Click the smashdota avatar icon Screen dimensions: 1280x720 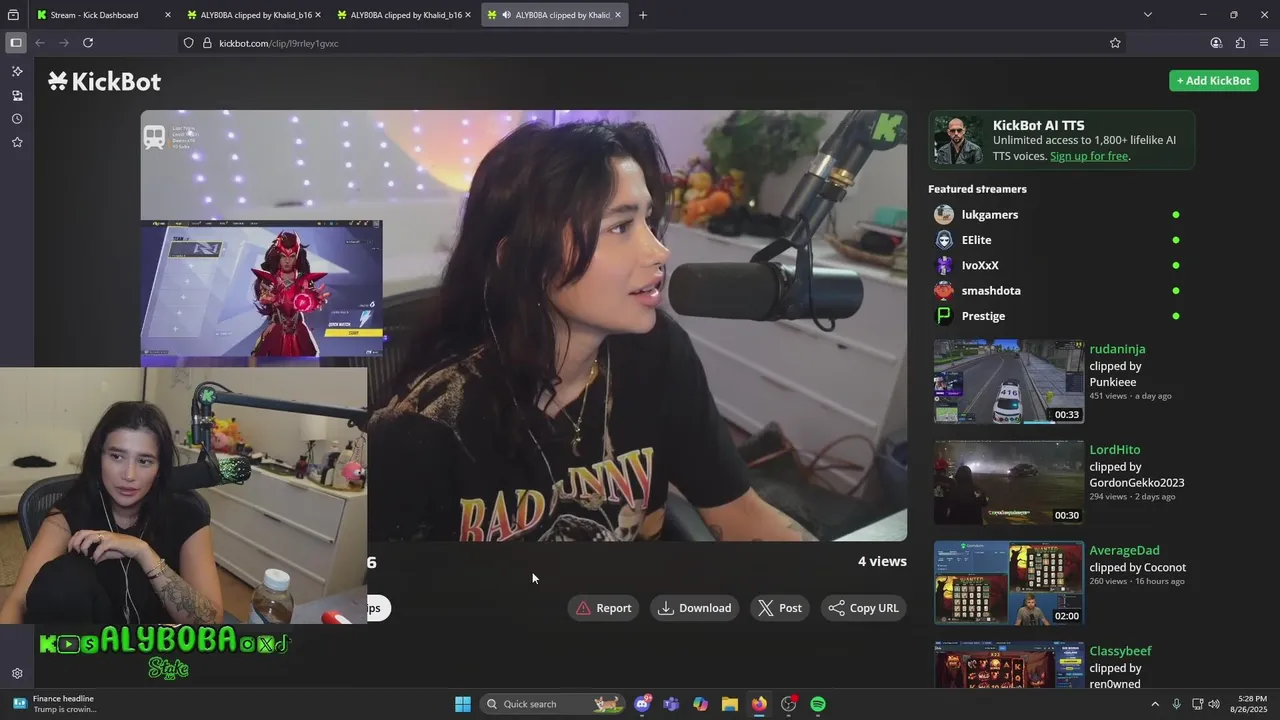tap(944, 291)
